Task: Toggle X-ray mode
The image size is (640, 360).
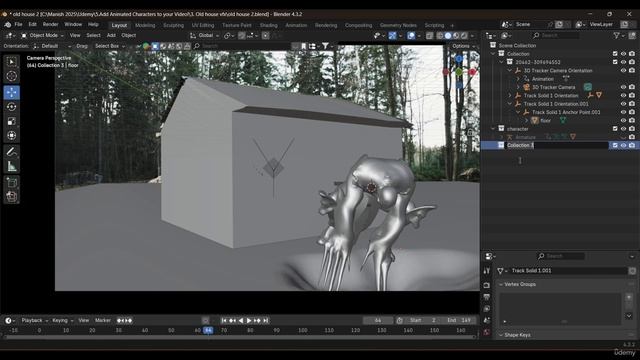Action: click(429, 36)
